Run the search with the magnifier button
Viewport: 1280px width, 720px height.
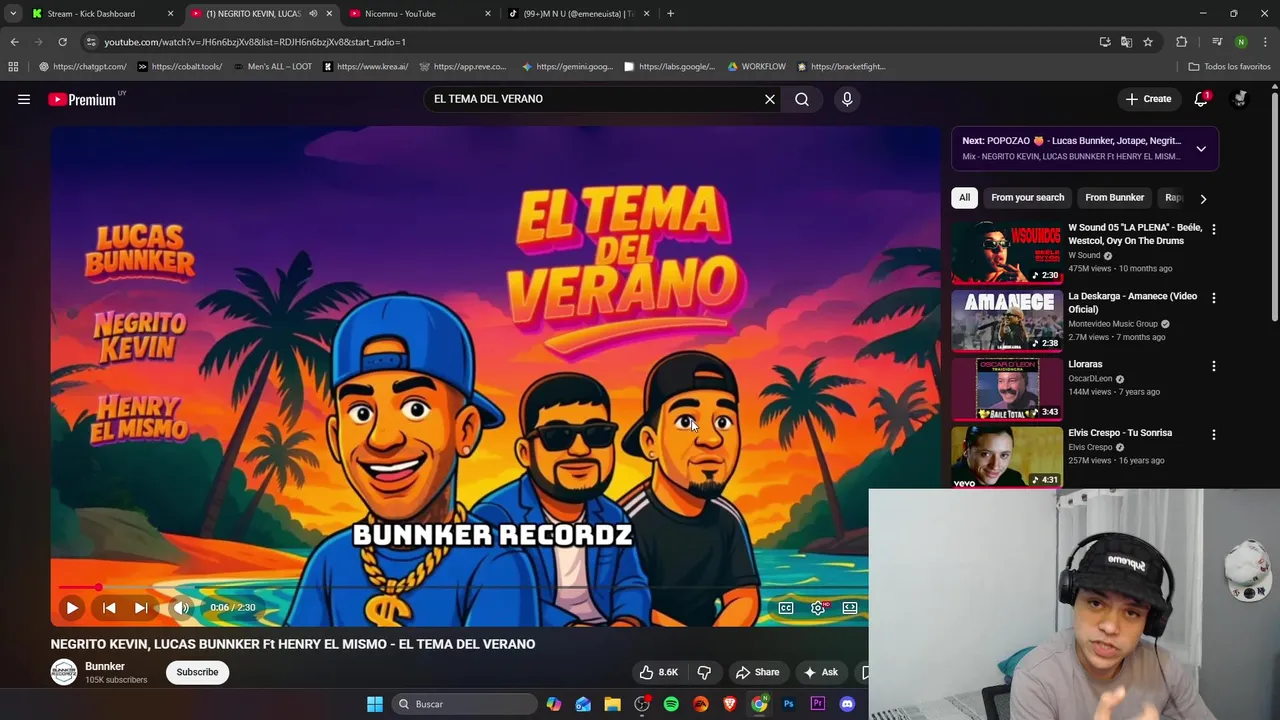pyautogui.click(x=802, y=99)
